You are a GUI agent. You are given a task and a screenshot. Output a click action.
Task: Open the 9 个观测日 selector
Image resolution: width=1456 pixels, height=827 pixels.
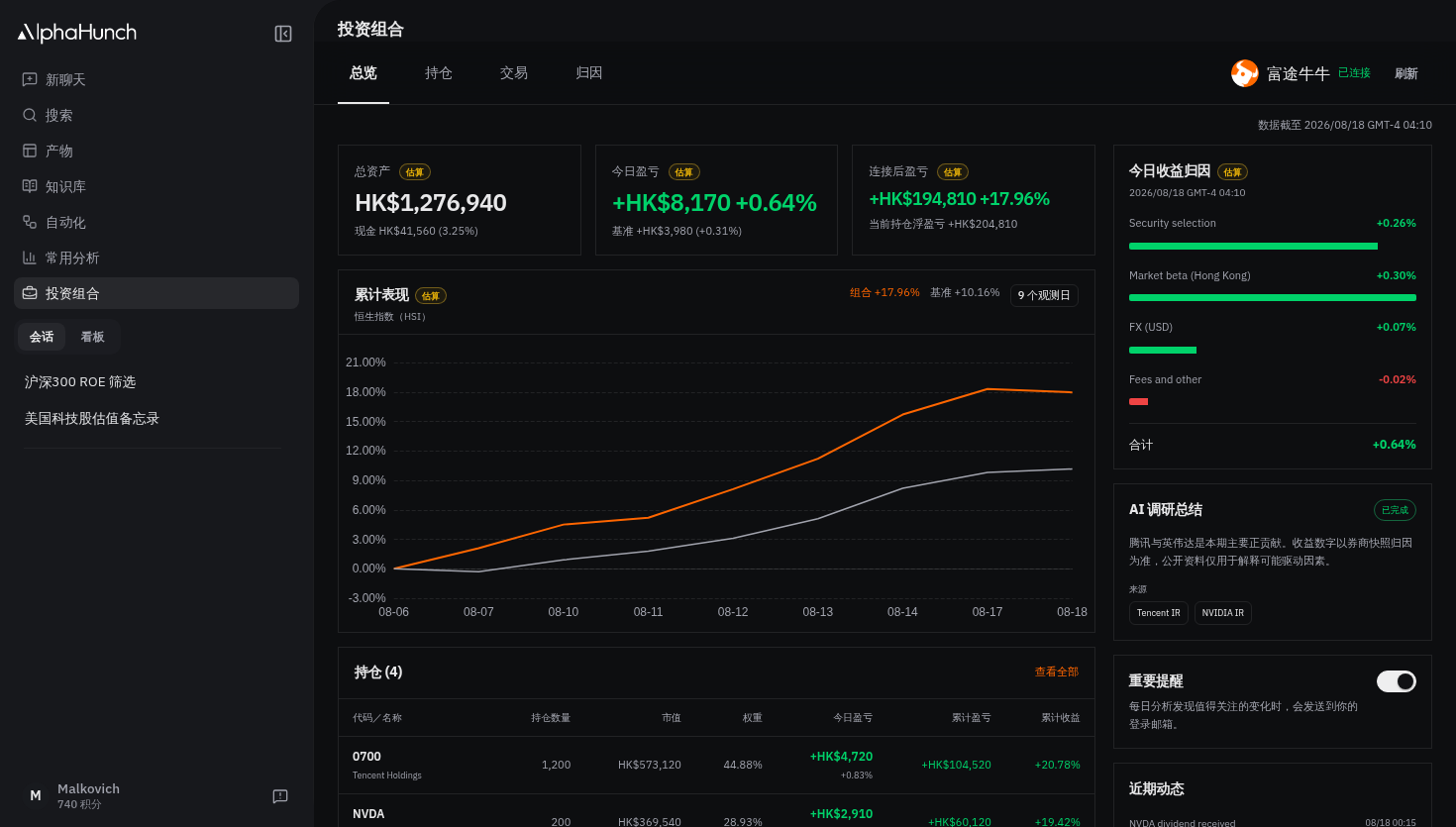(x=1044, y=295)
